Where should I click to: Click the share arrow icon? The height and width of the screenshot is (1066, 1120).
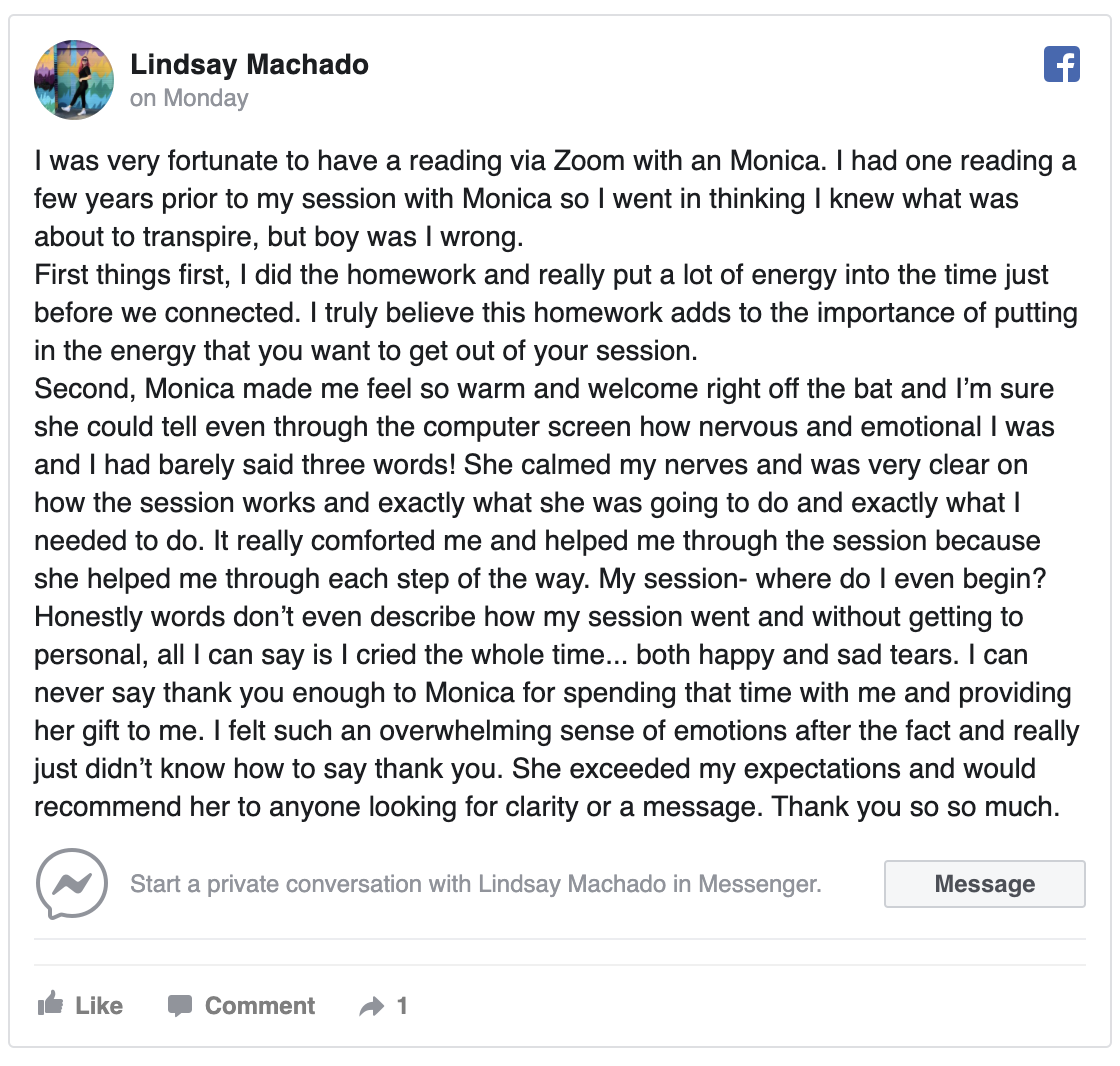[371, 1007]
